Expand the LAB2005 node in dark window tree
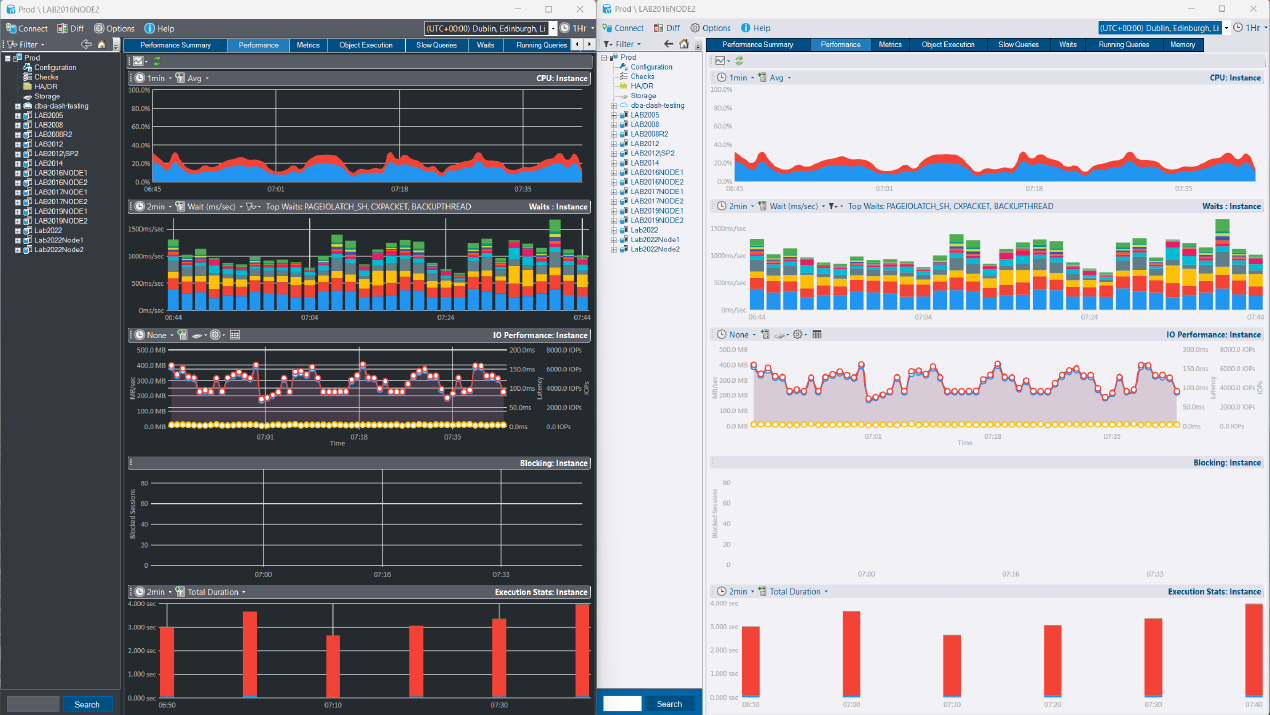This screenshot has height=715, width=1270. (x=18, y=115)
